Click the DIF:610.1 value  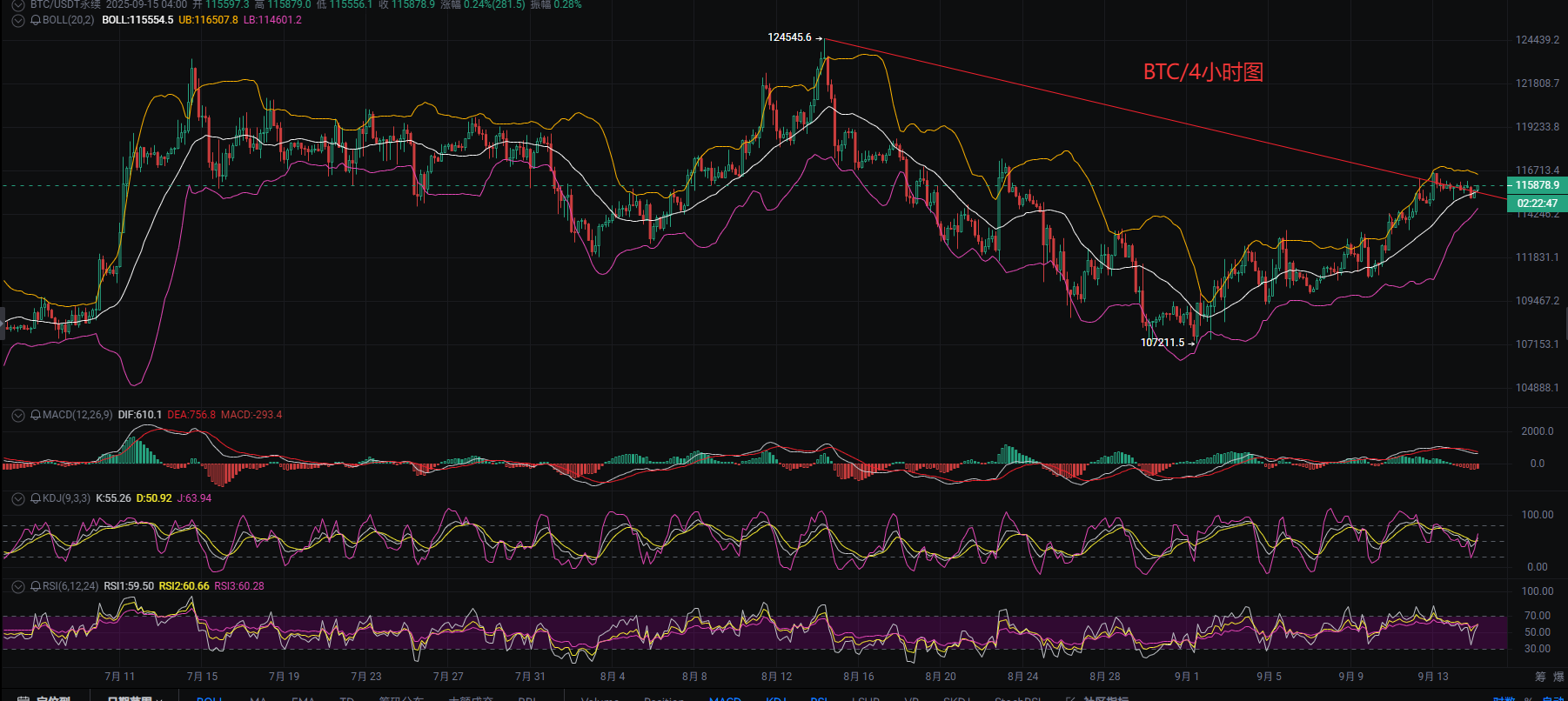(140, 415)
